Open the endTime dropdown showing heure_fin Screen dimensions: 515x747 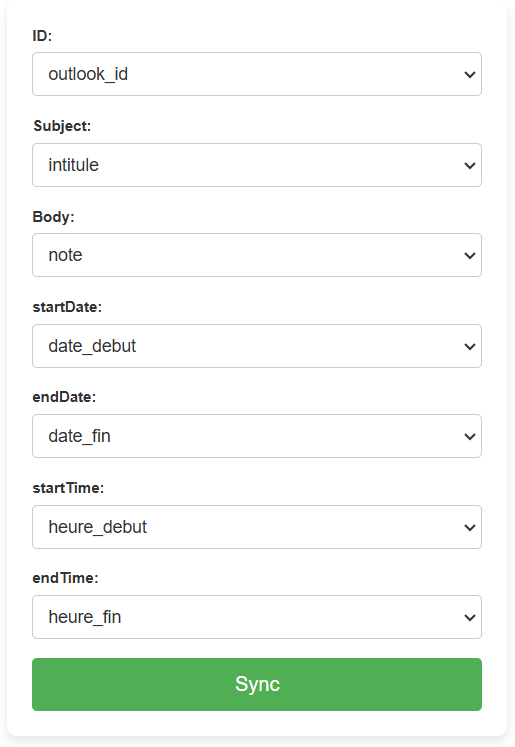[257, 617]
